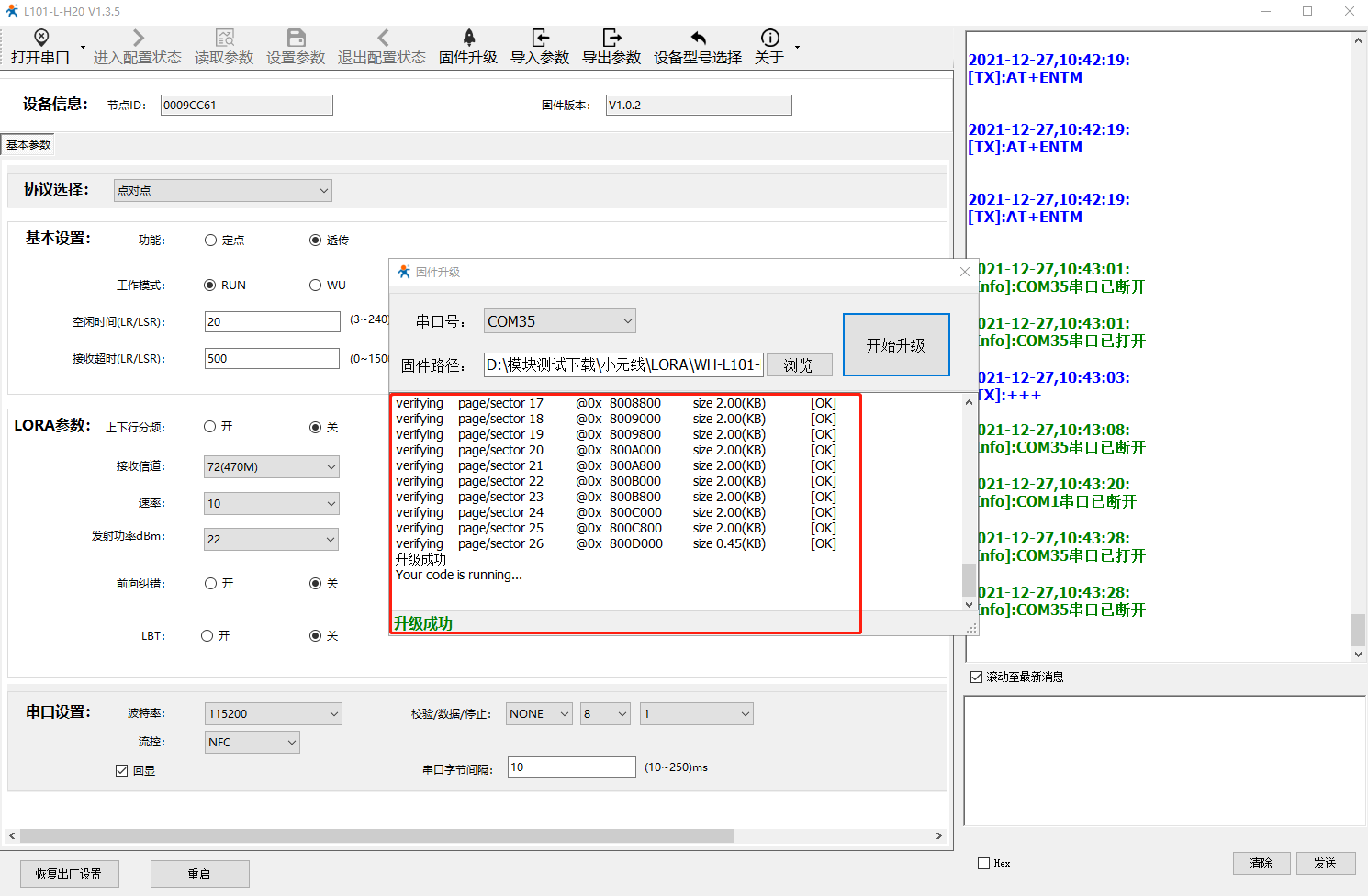Toggle the 滚动至最新消息 auto-scroll checkbox
This screenshot has width=1368, height=896.
pos(977,677)
